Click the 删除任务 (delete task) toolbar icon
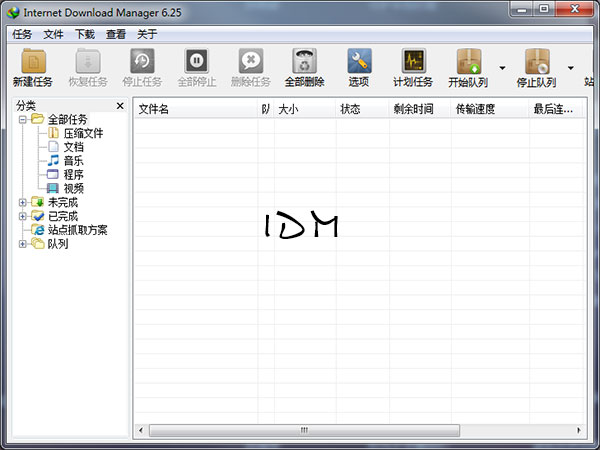The image size is (600, 450). pyautogui.click(x=251, y=61)
